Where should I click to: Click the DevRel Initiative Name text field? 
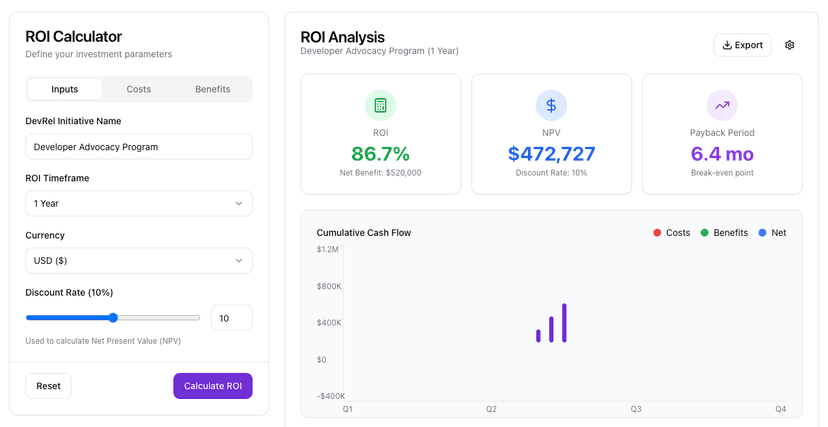(138, 146)
